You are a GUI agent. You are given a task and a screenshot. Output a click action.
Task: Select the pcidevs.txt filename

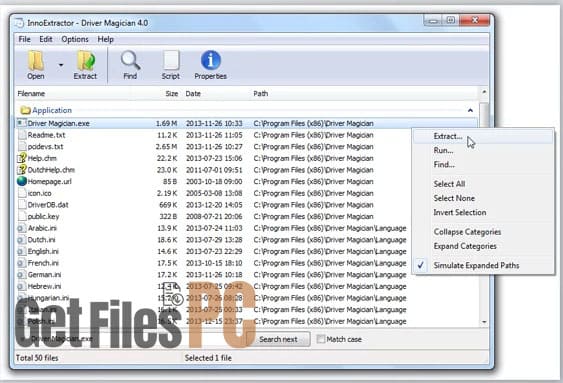[x=45, y=146]
